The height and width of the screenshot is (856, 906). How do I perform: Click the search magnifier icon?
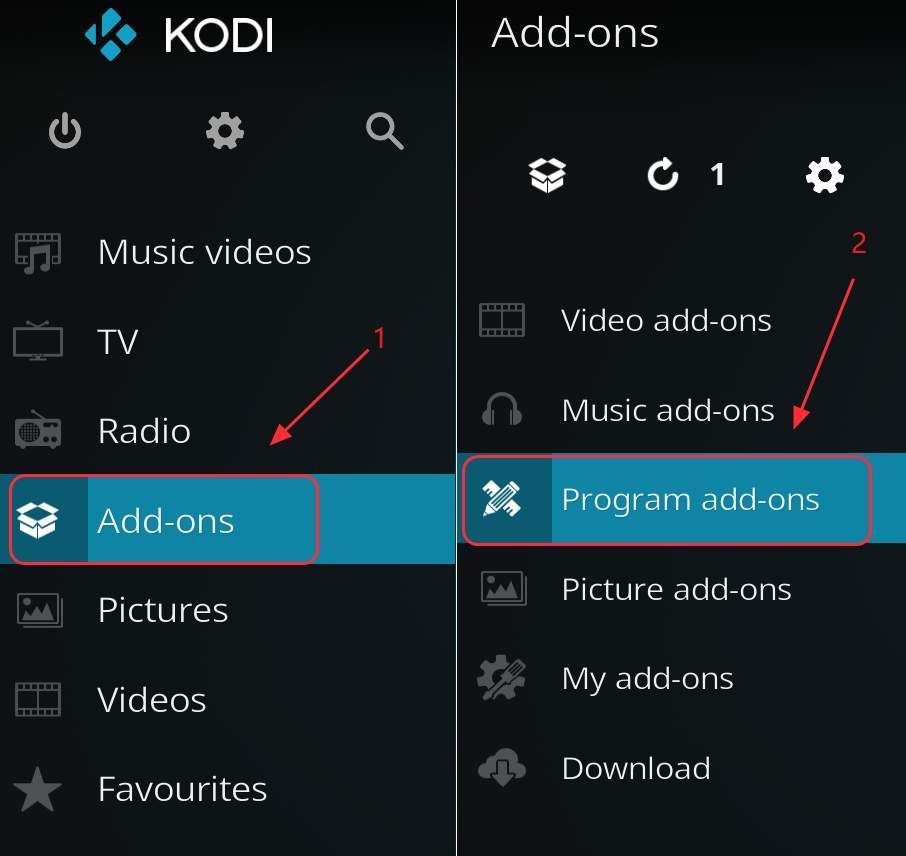click(385, 131)
